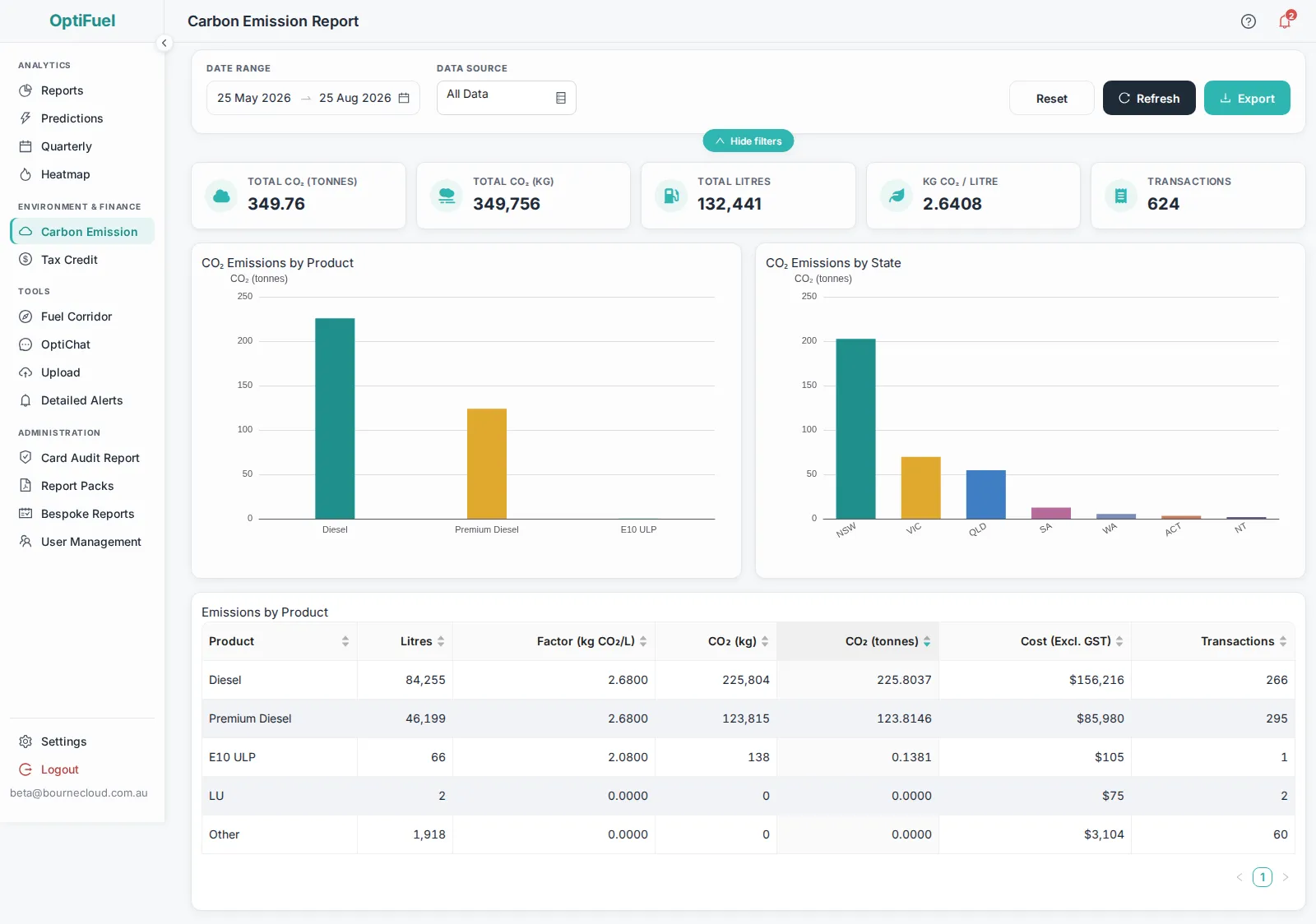Go to the next table page

pos(1286,877)
